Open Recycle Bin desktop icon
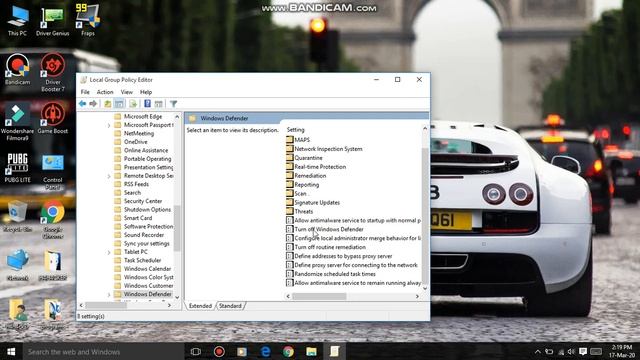This screenshot has height=360, width=640. pos(17,216)
